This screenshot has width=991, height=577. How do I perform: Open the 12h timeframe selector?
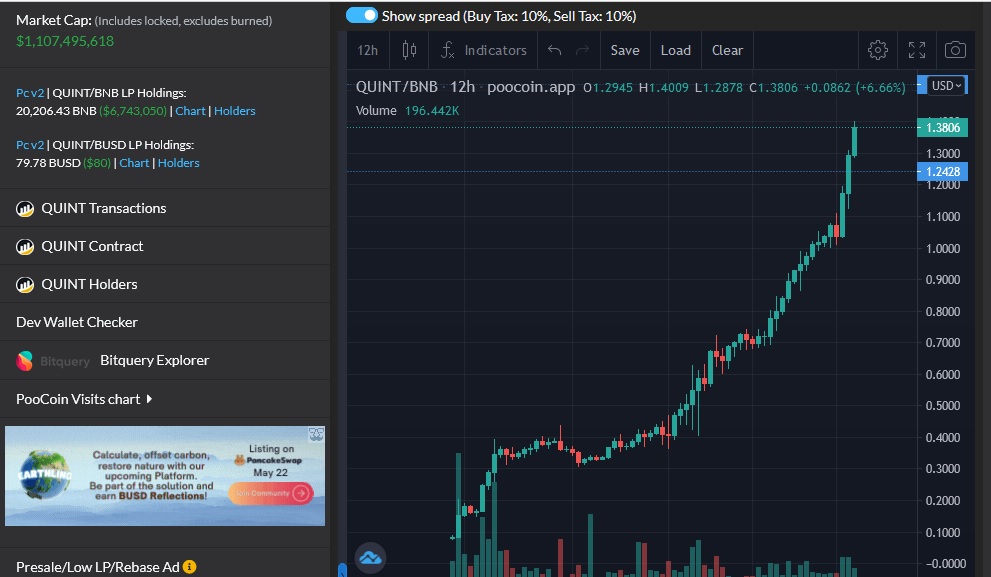tap(367, 51)
